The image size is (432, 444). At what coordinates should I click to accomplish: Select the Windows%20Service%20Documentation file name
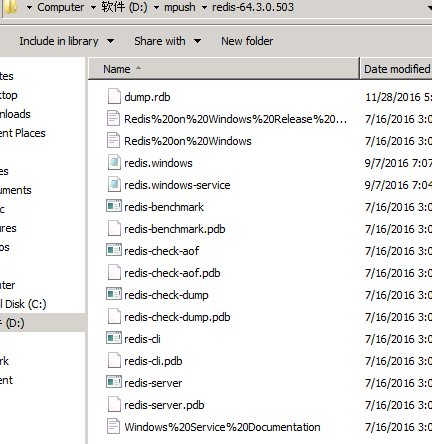click(x=222, y=427)
